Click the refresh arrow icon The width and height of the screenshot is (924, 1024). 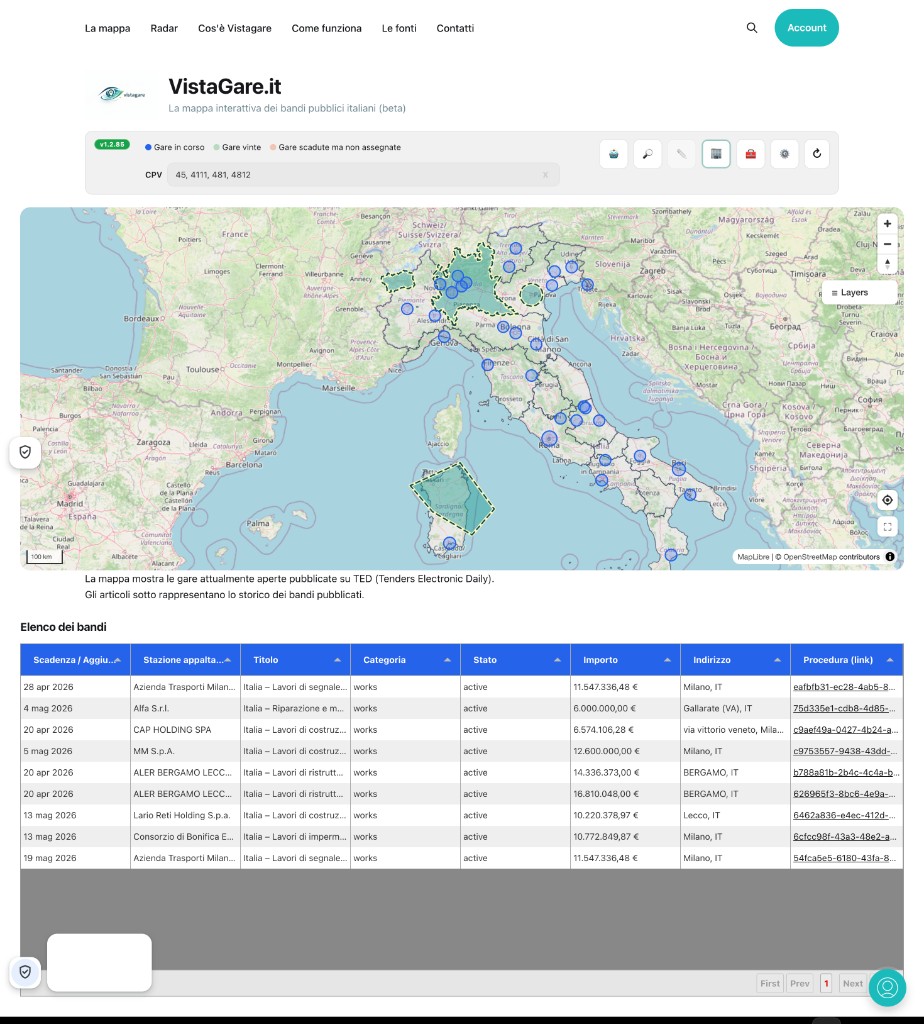[x=817, y=154]
